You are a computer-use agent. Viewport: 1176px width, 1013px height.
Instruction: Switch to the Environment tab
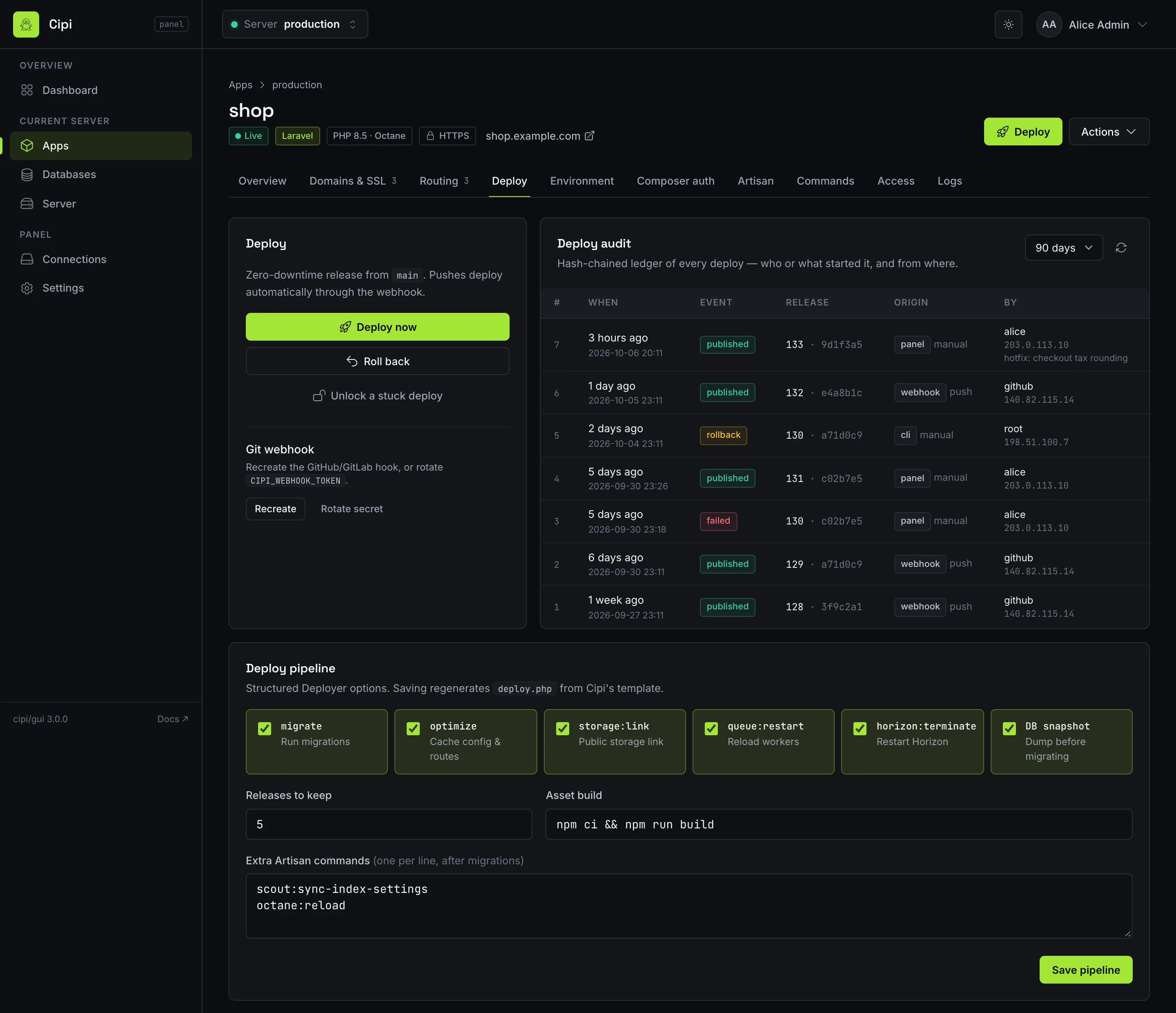pos(581,181)
